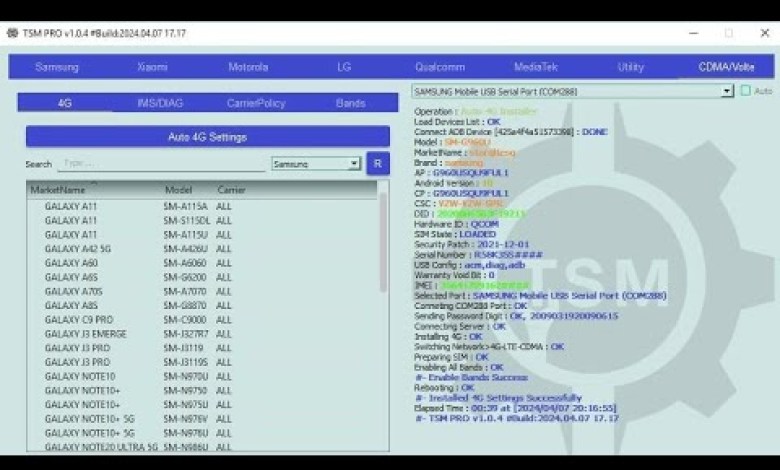Click into the Search input field

tap(162, 164)
